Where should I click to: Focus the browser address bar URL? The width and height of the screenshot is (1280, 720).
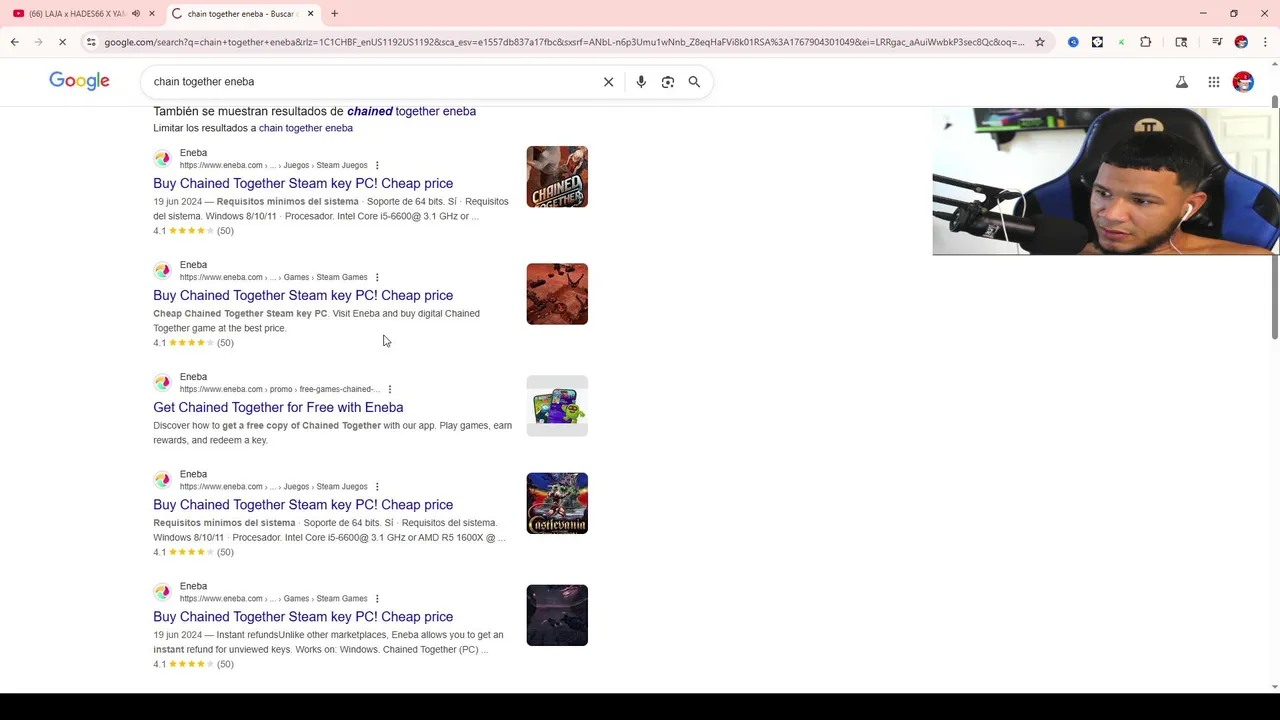(x=564, y=42)
